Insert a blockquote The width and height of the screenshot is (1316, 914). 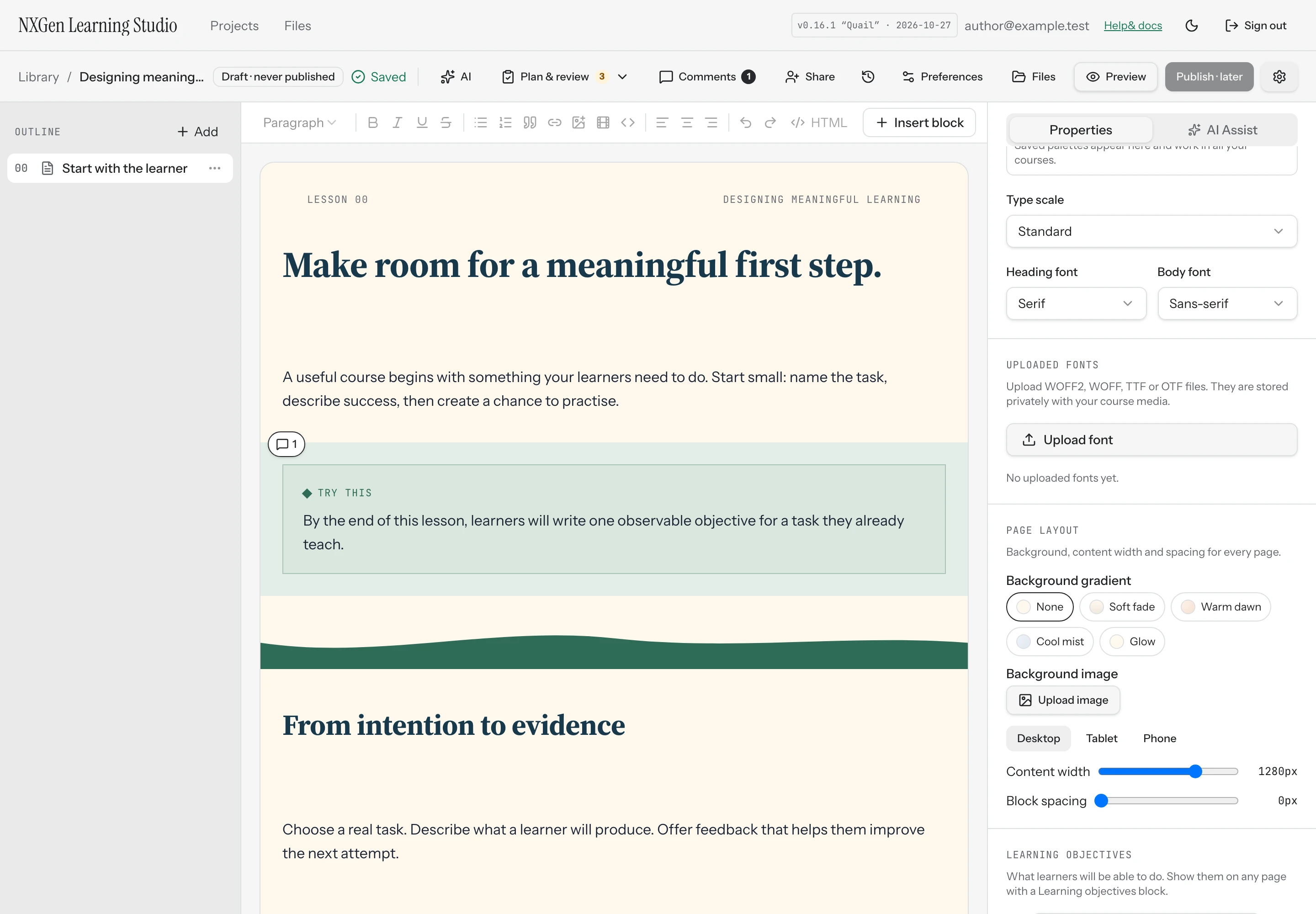coord(530,122)
